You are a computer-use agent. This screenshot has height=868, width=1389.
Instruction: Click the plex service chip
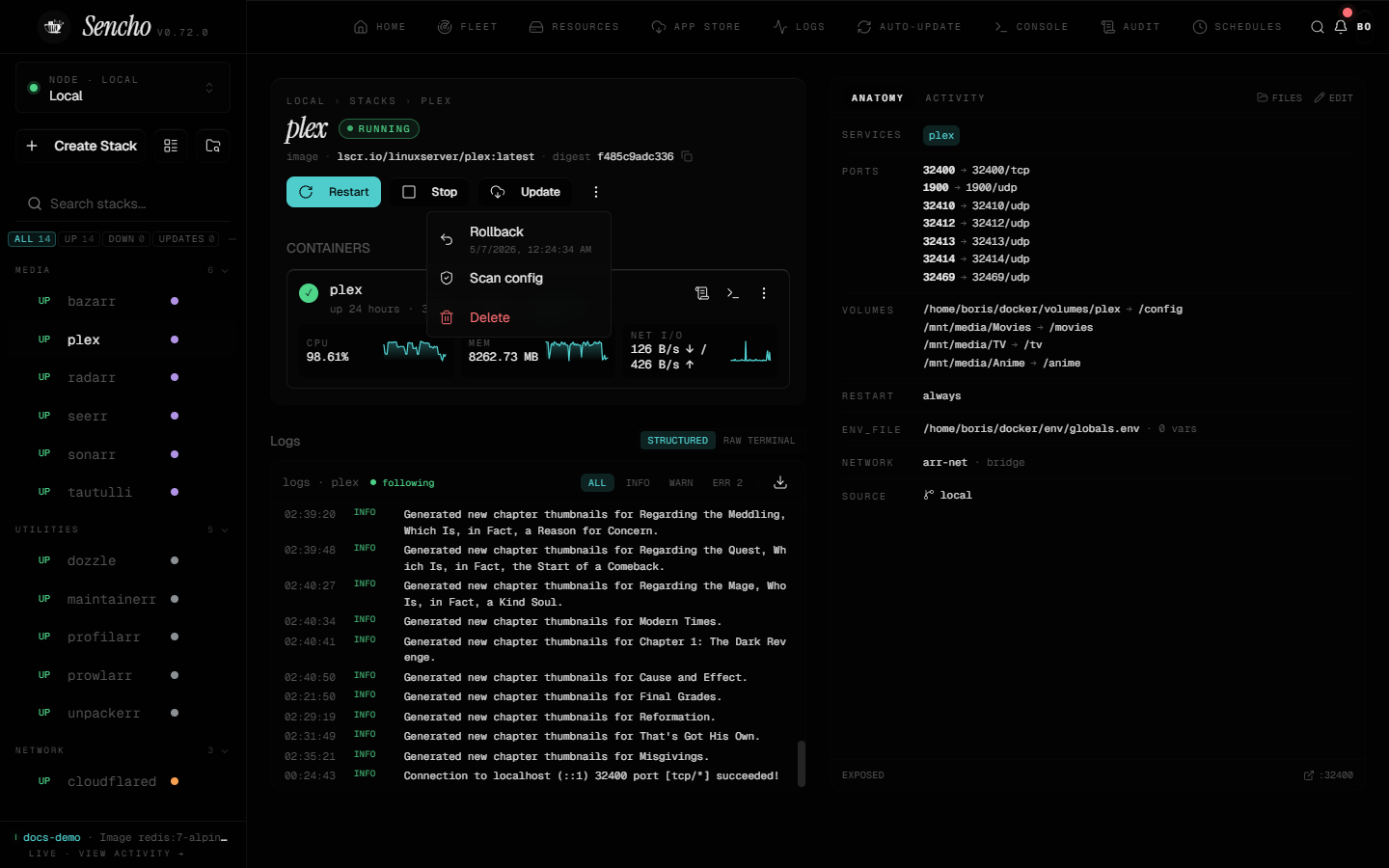[x=941, y=136]
